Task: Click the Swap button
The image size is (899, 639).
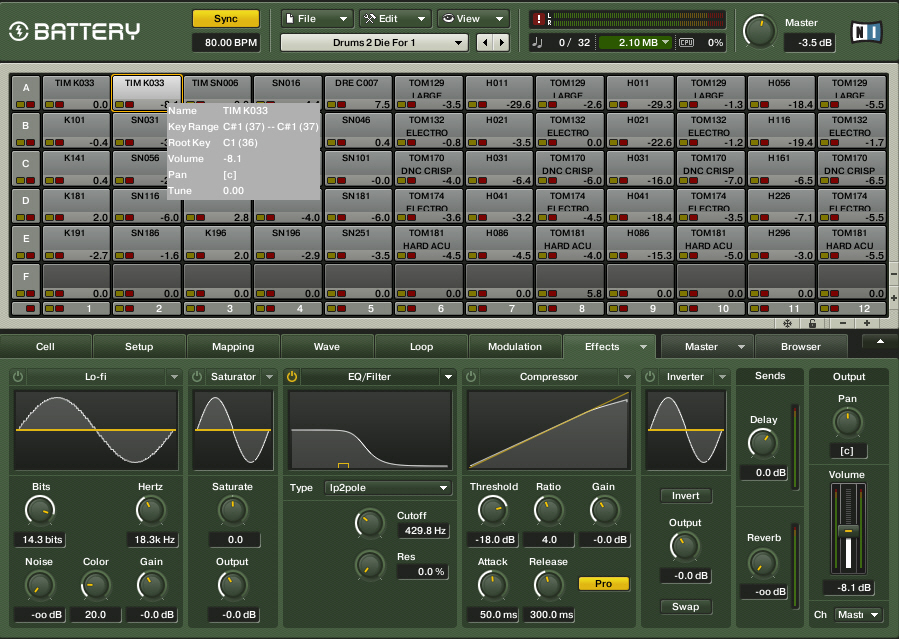Action: [x=686, y=606]
